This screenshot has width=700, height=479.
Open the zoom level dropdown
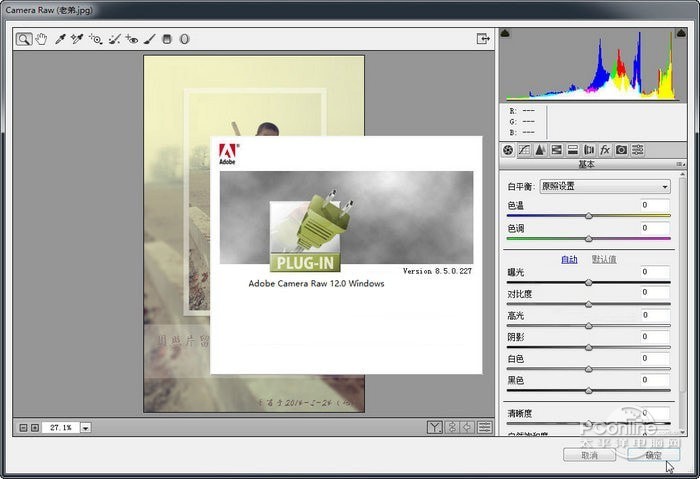[x=85, y=428]
